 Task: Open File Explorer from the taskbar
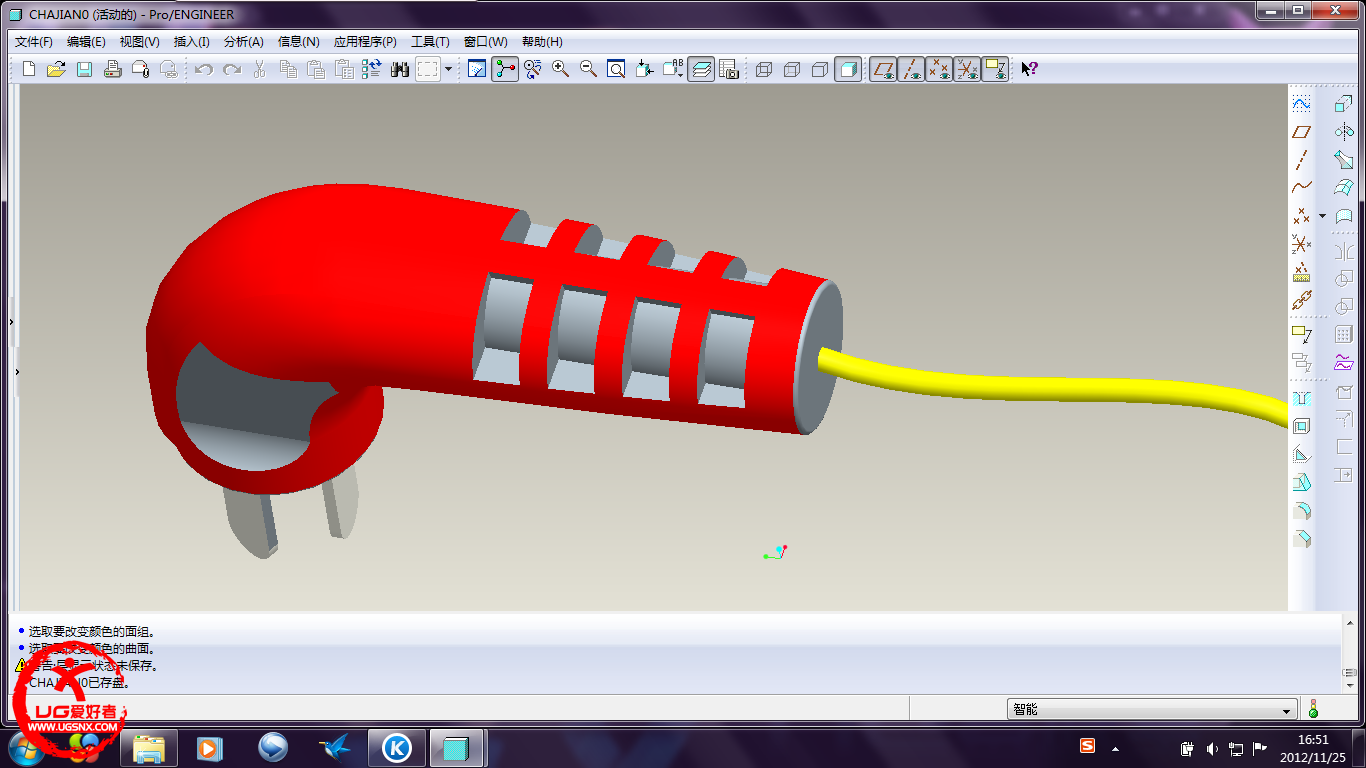click(x=149, y=748)
